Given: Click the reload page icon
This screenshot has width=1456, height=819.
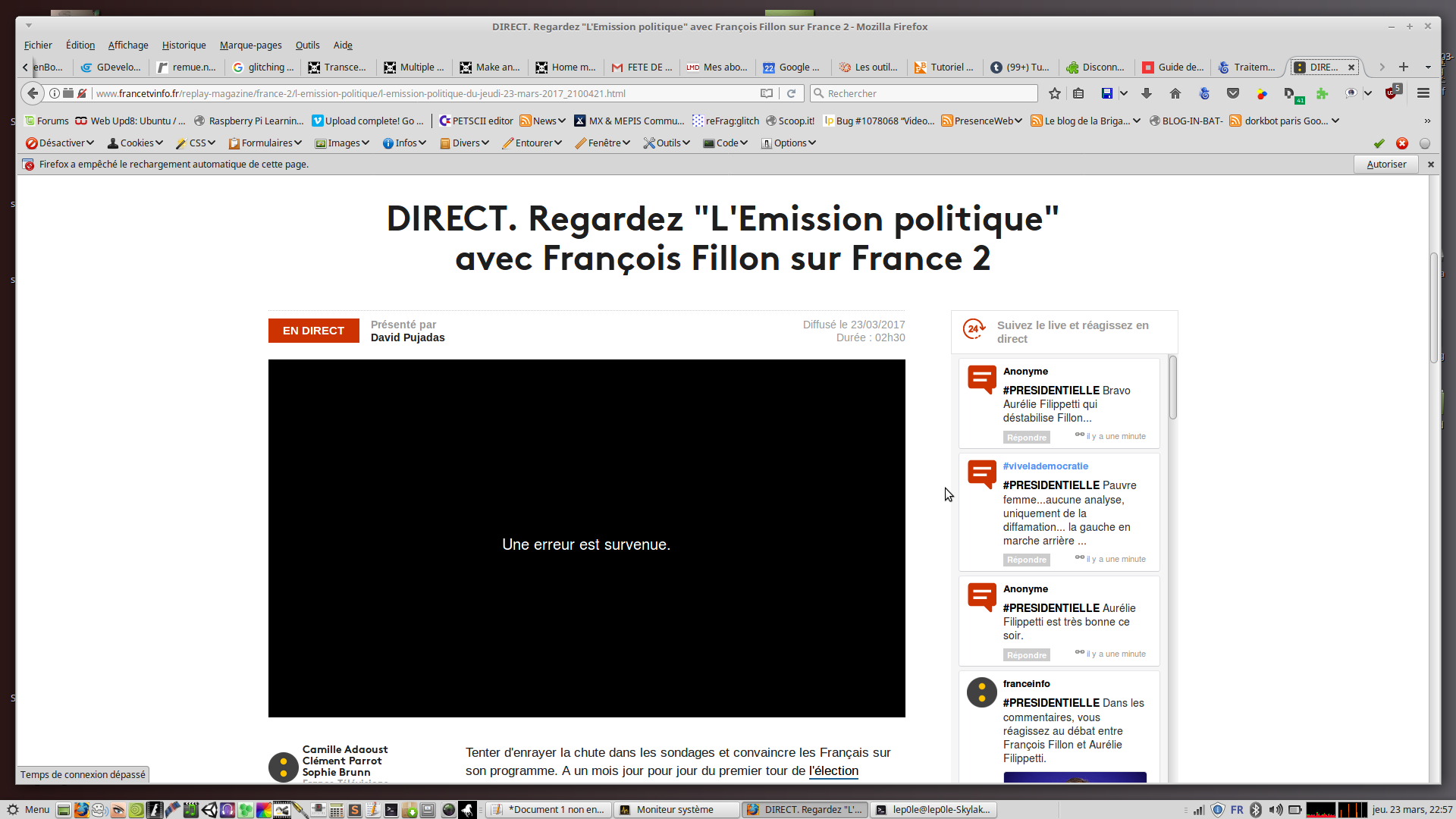Looking at the screenshot, I should pos(791,93).
